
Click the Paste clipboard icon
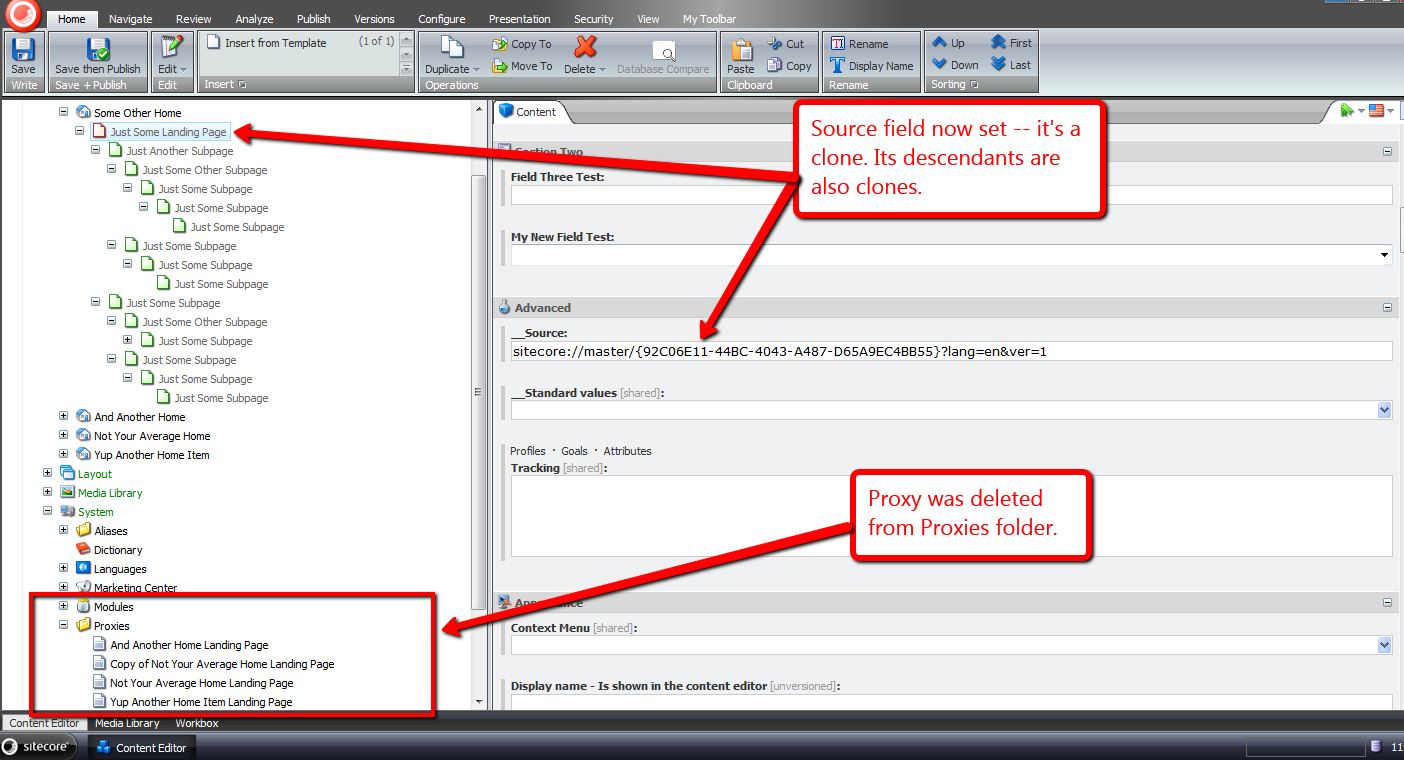coord(741,50)
